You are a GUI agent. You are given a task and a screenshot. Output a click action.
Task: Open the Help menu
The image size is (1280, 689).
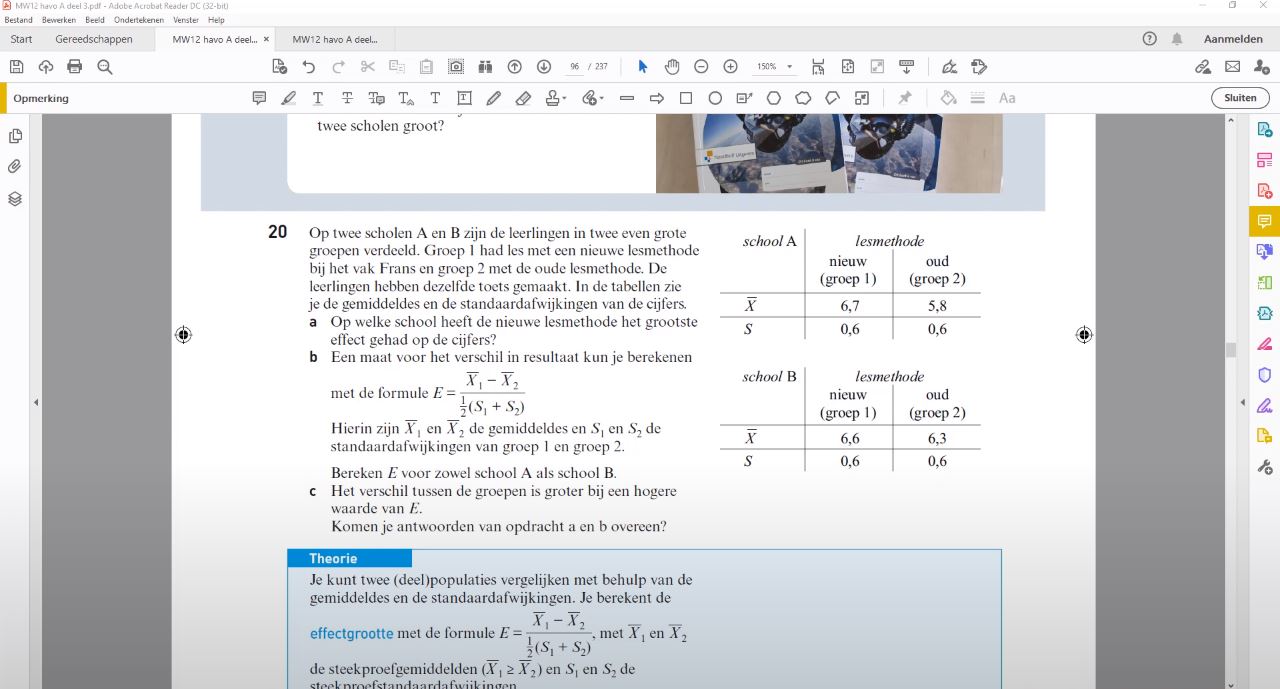[216, 20]
